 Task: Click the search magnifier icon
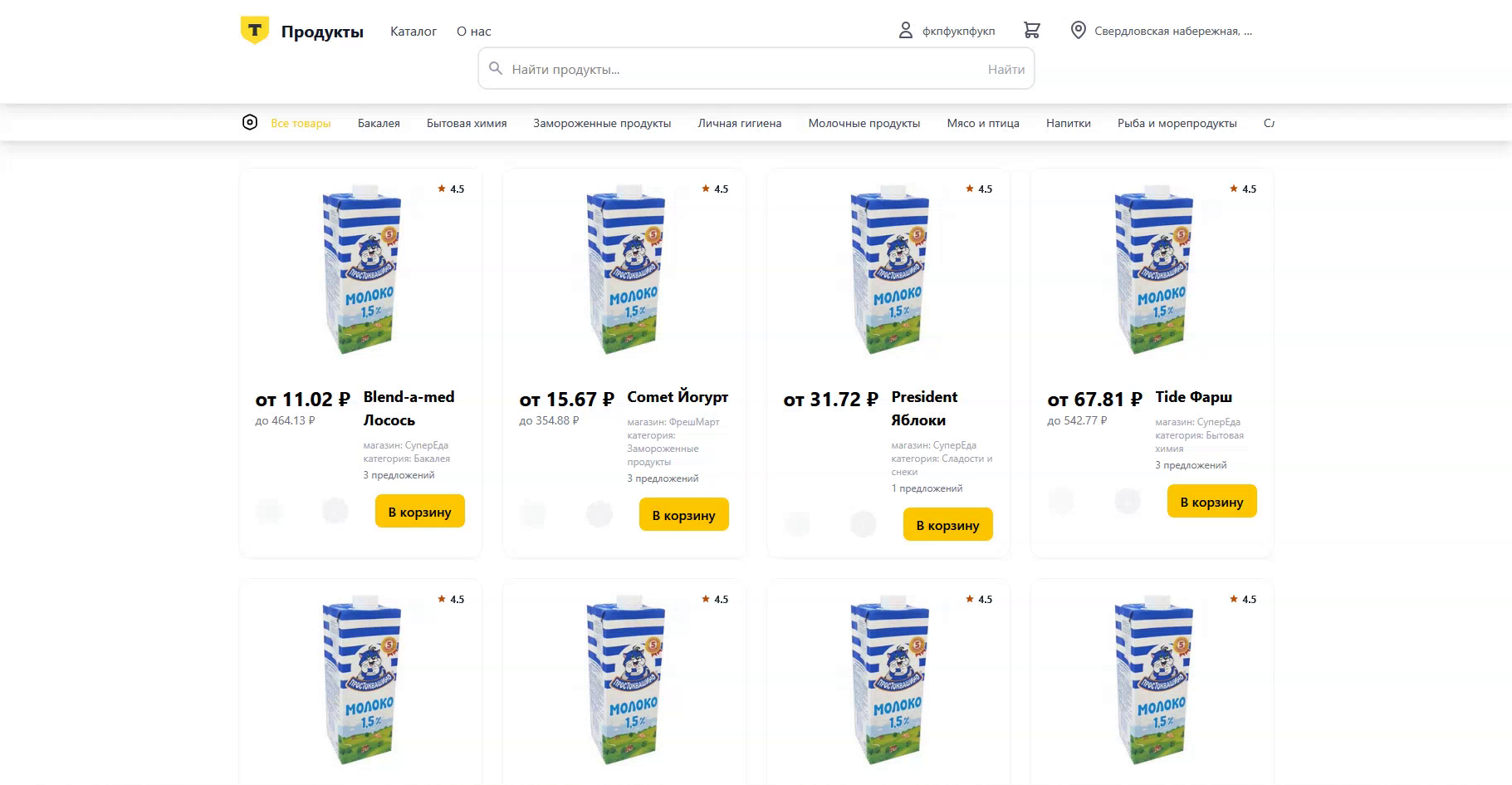click(496, 69)
